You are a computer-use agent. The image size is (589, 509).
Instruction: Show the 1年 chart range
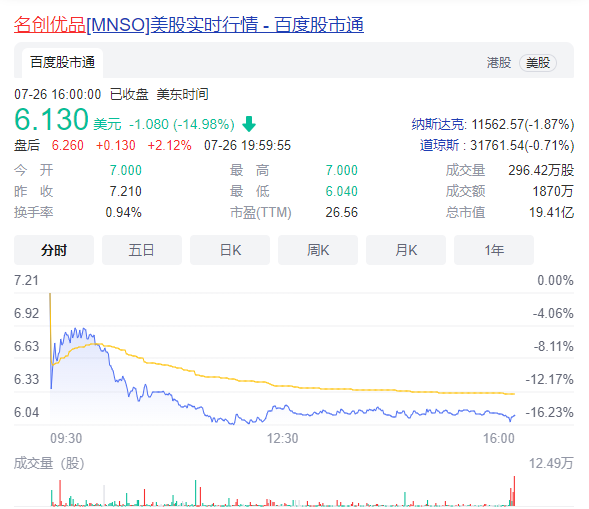tap(494, 250)
